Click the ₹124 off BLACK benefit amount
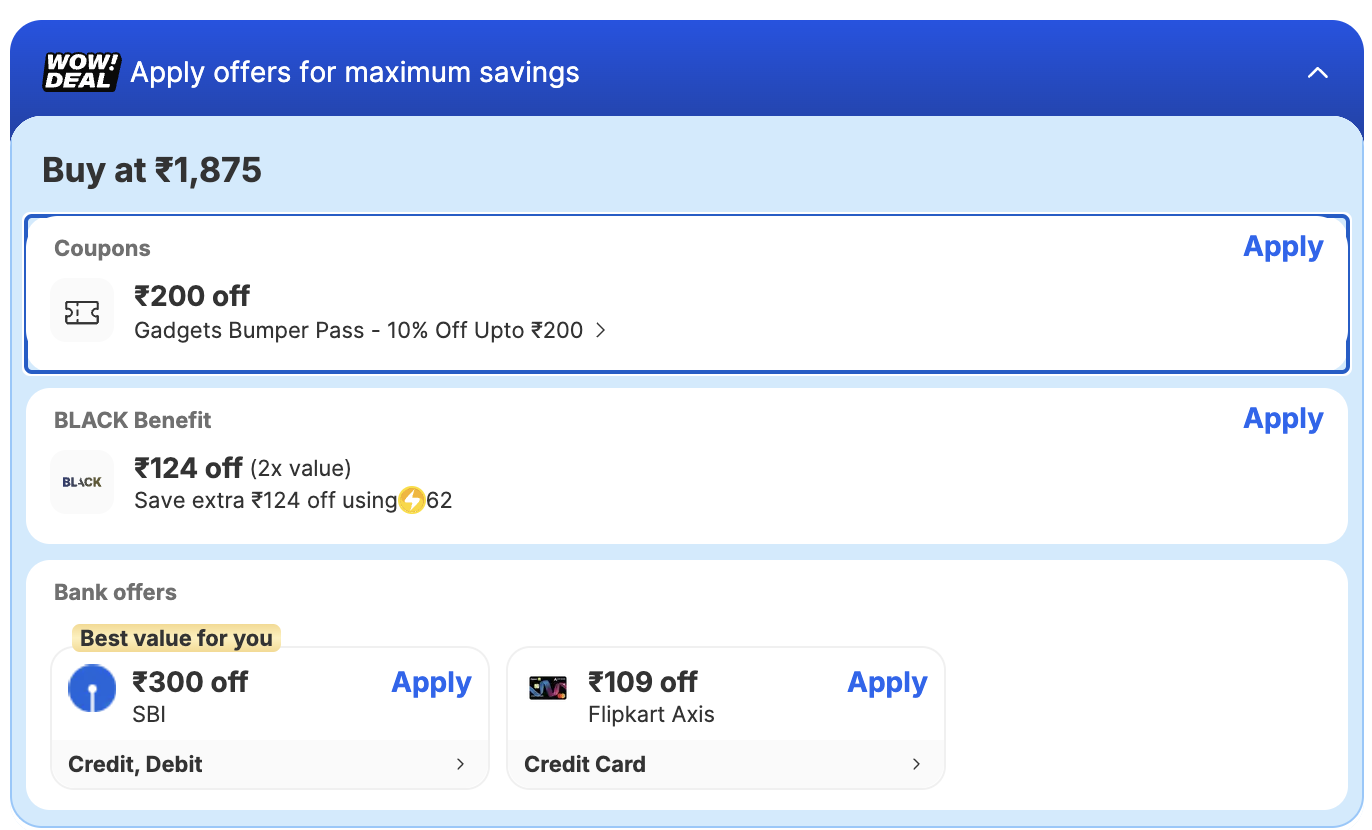The width and height of the screenshot is (1372, 830). (x=188, y=467)
